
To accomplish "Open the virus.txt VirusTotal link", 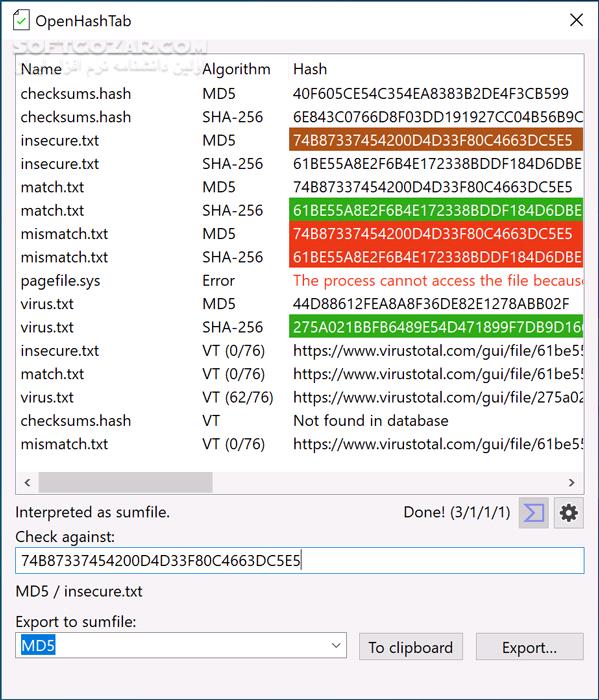I will point(438,397).
